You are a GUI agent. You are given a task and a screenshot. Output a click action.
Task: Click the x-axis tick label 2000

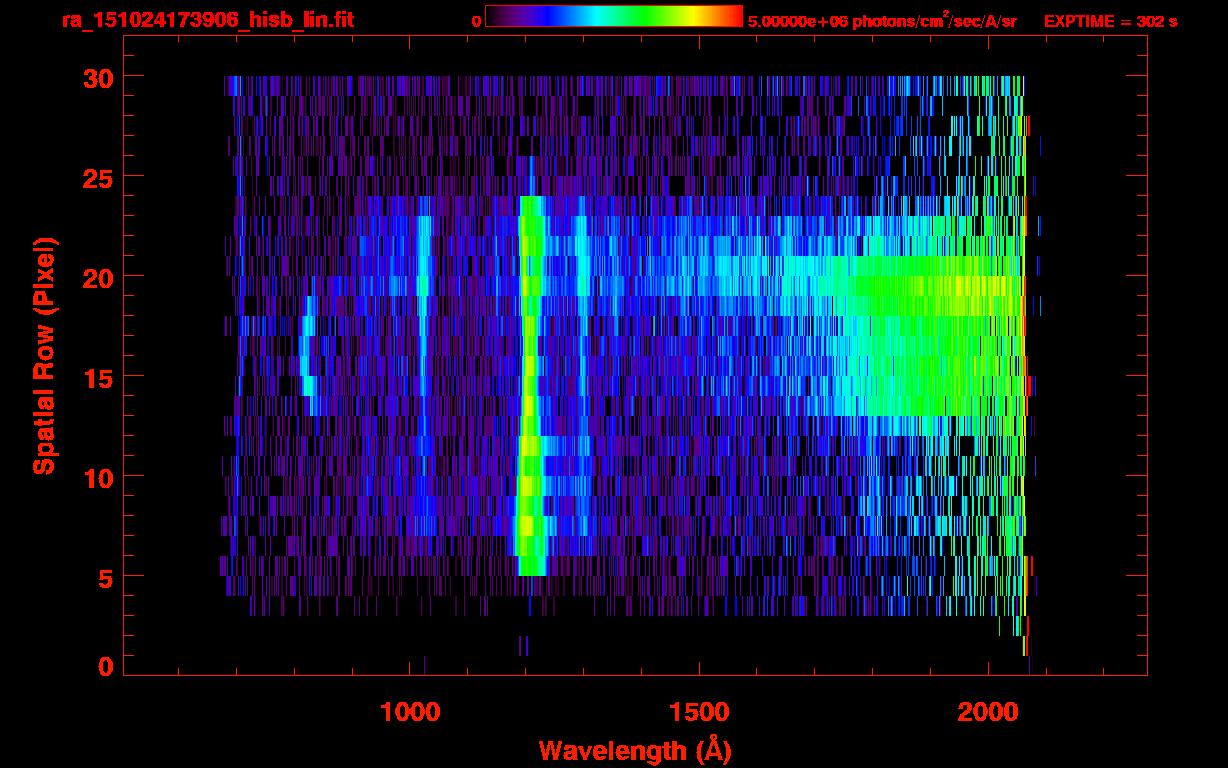(988, 711)
